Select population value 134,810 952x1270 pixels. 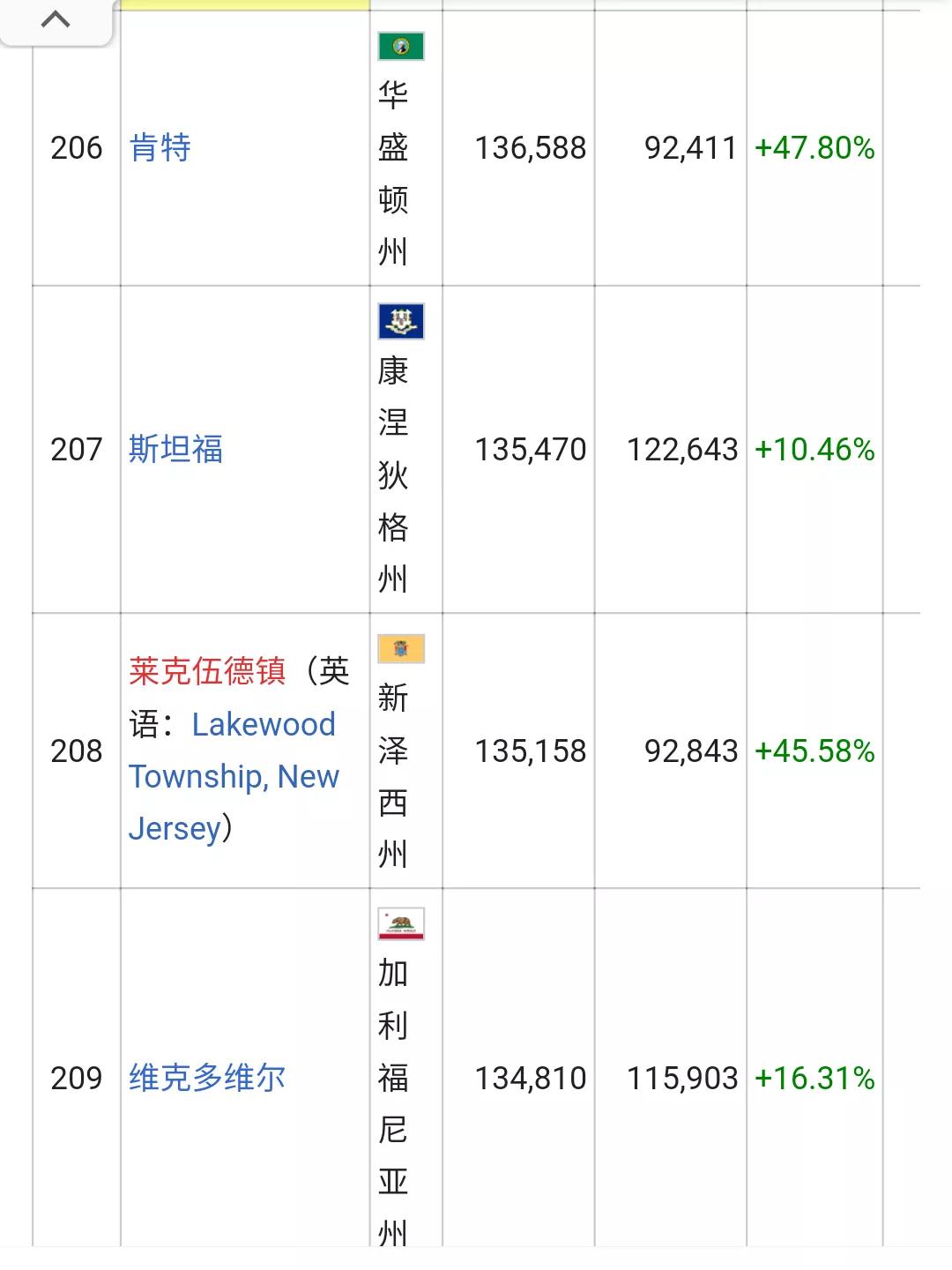point(531,1078)
